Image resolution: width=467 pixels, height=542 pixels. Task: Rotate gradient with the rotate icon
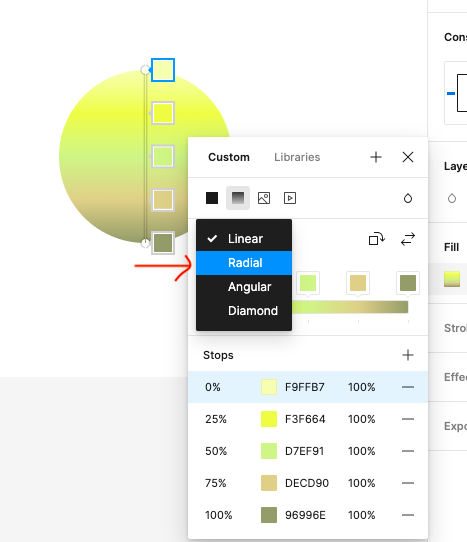coord(376,239)
